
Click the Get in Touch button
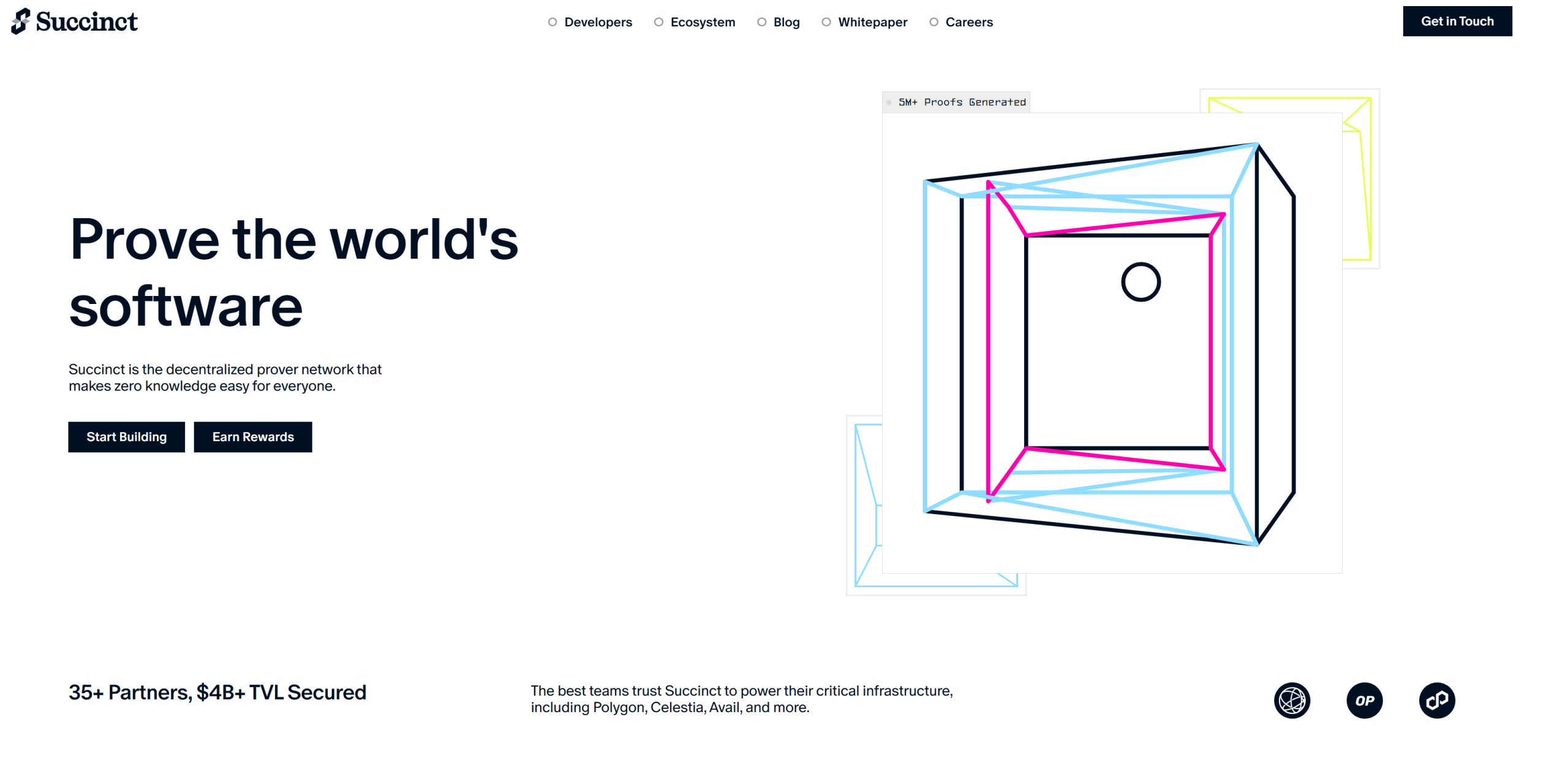(x=1457, y=21)
